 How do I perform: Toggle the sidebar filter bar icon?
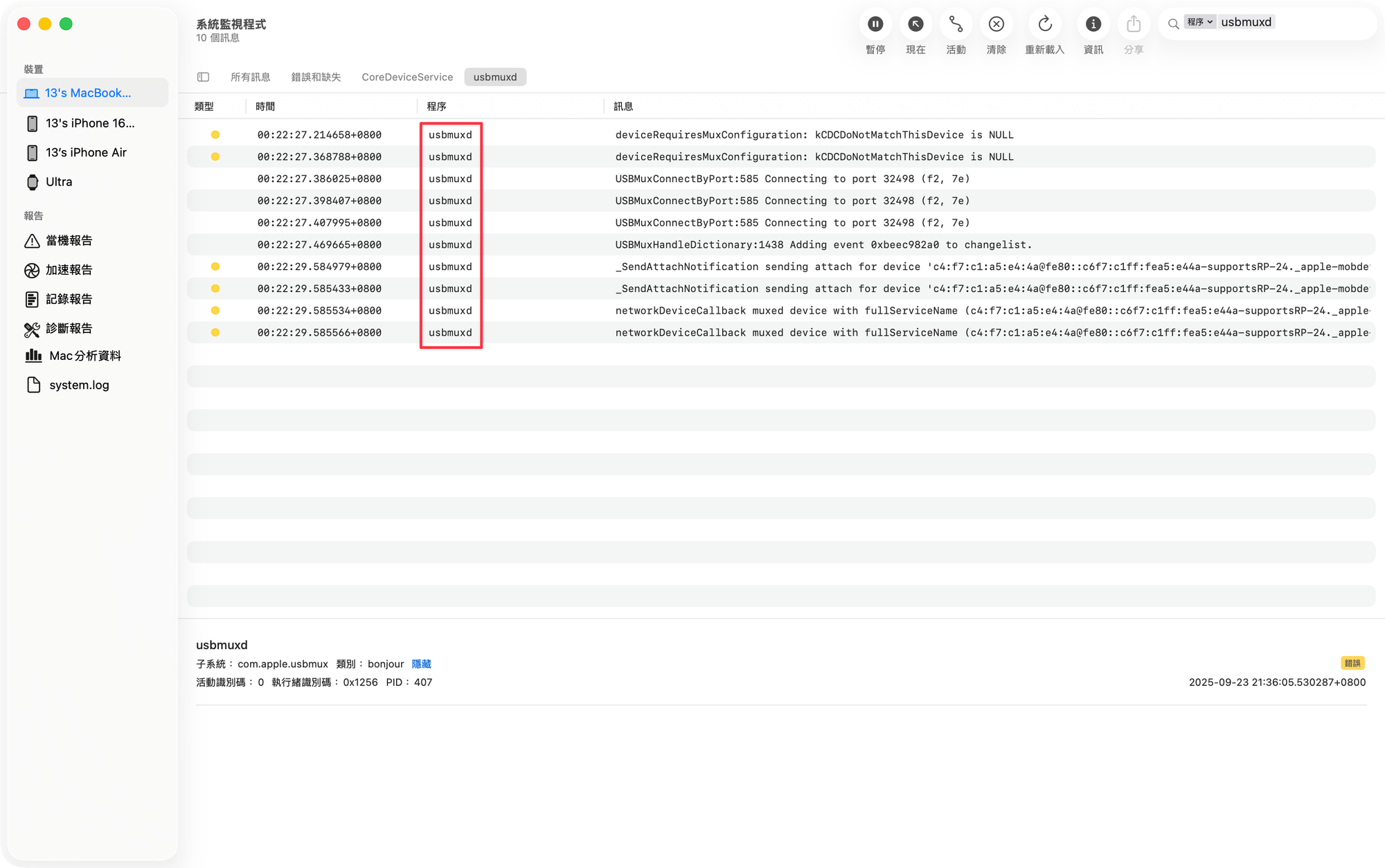(203, 77)
